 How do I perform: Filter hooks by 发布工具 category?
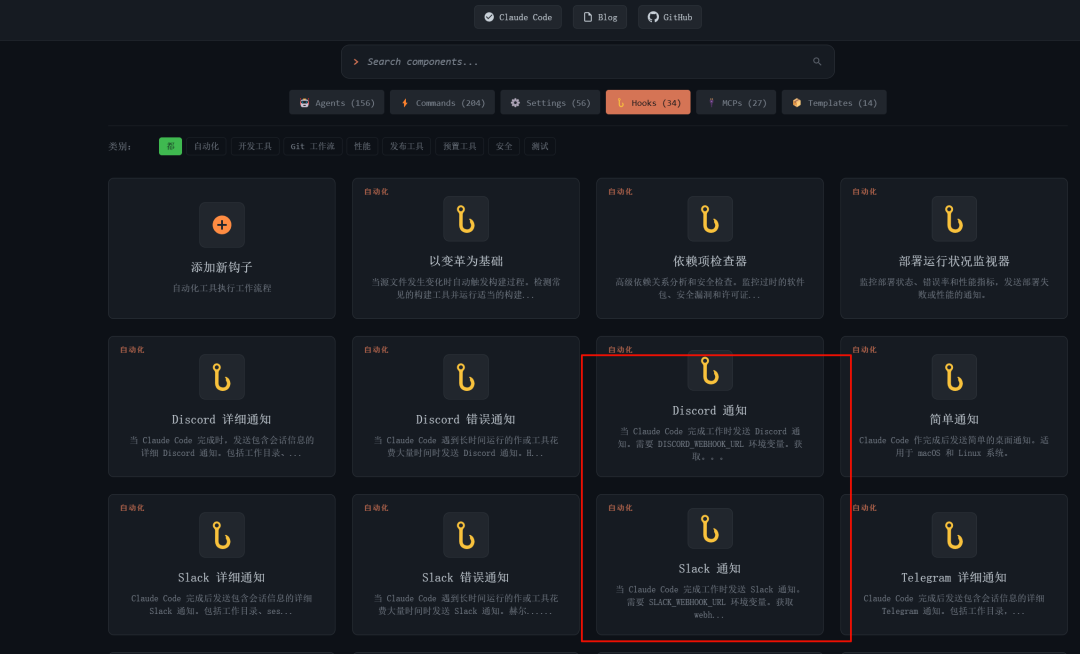coord(406,146)
